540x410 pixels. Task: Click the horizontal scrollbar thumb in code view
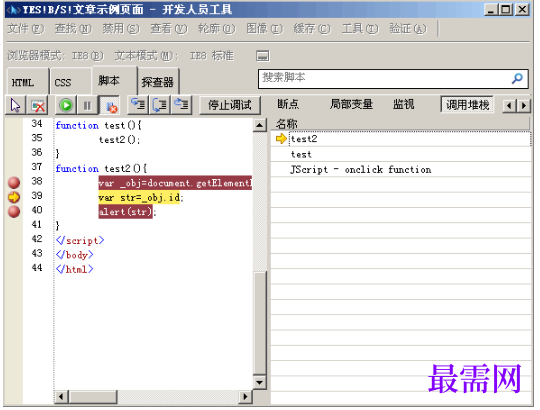pyautogui.click(x=93, y=397)
